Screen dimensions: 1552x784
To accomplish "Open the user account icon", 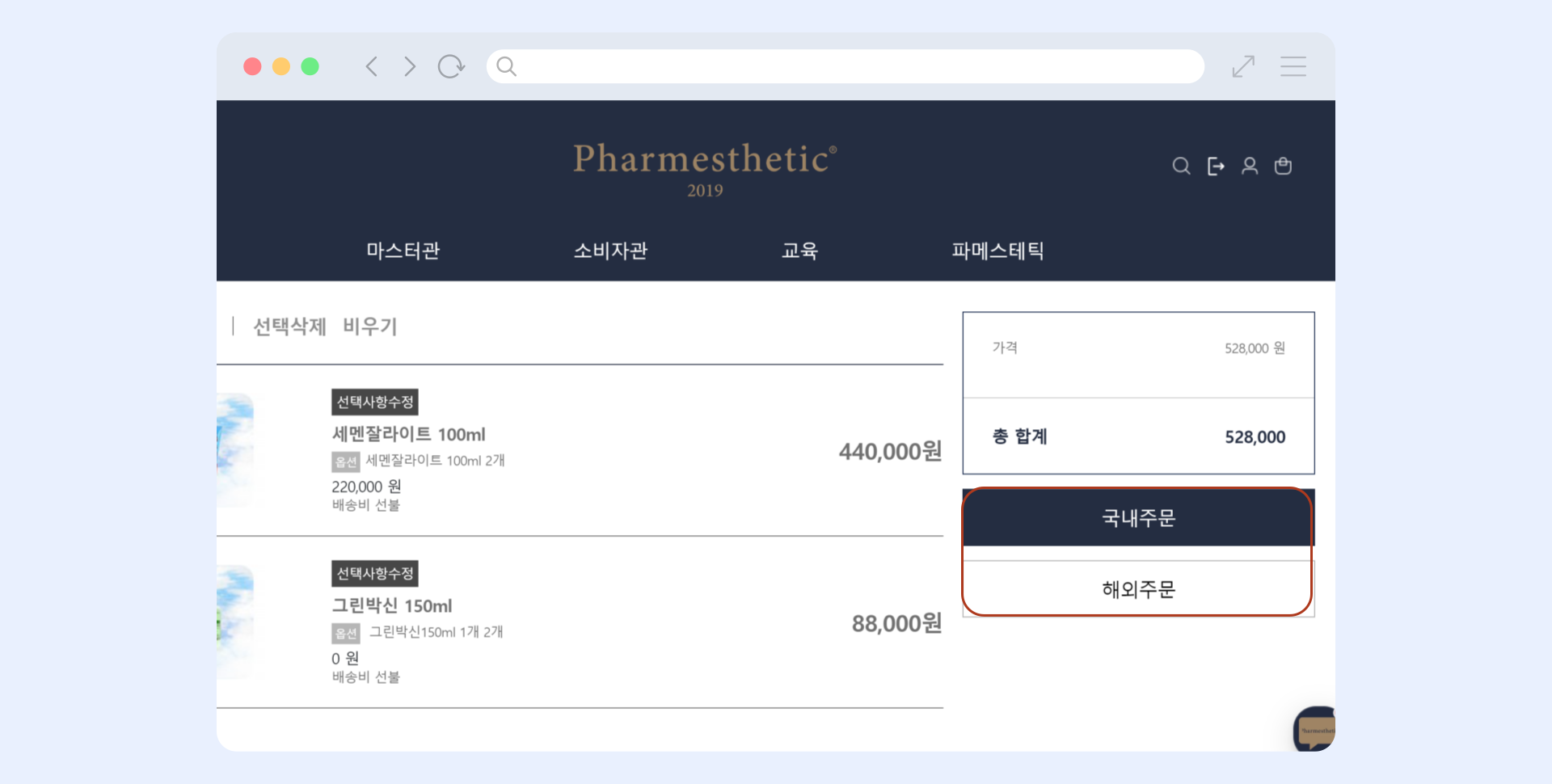I will click(x=1249, y=166).
